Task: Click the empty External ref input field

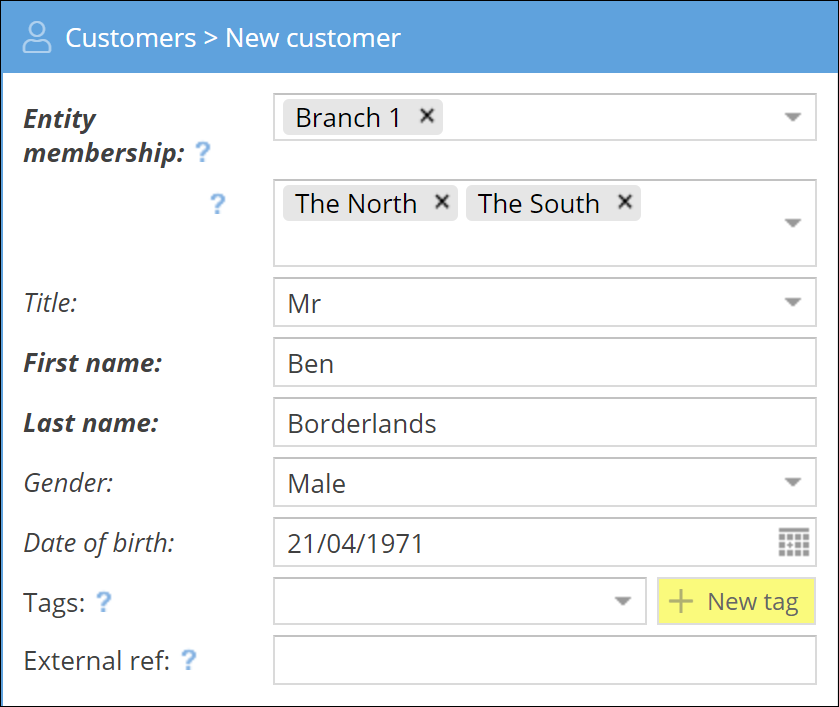Action: click(x=544, y=660)
